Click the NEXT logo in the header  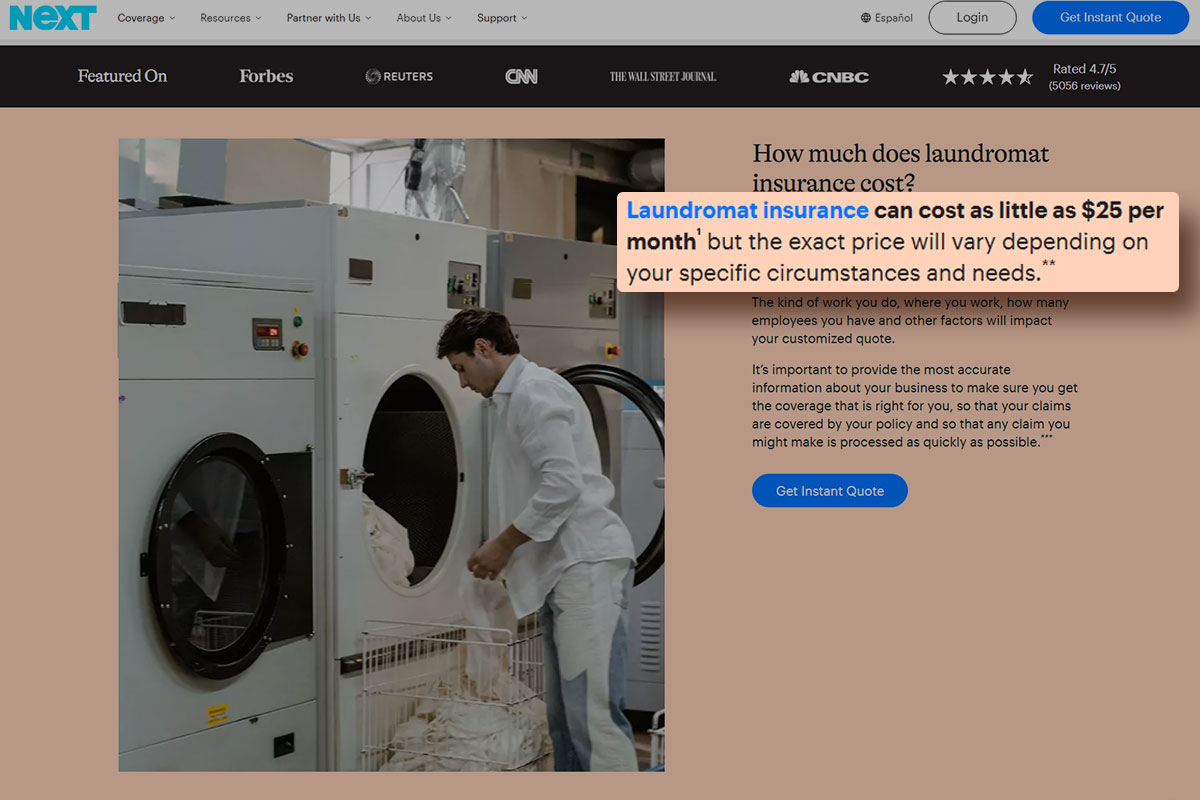point(52,17)
